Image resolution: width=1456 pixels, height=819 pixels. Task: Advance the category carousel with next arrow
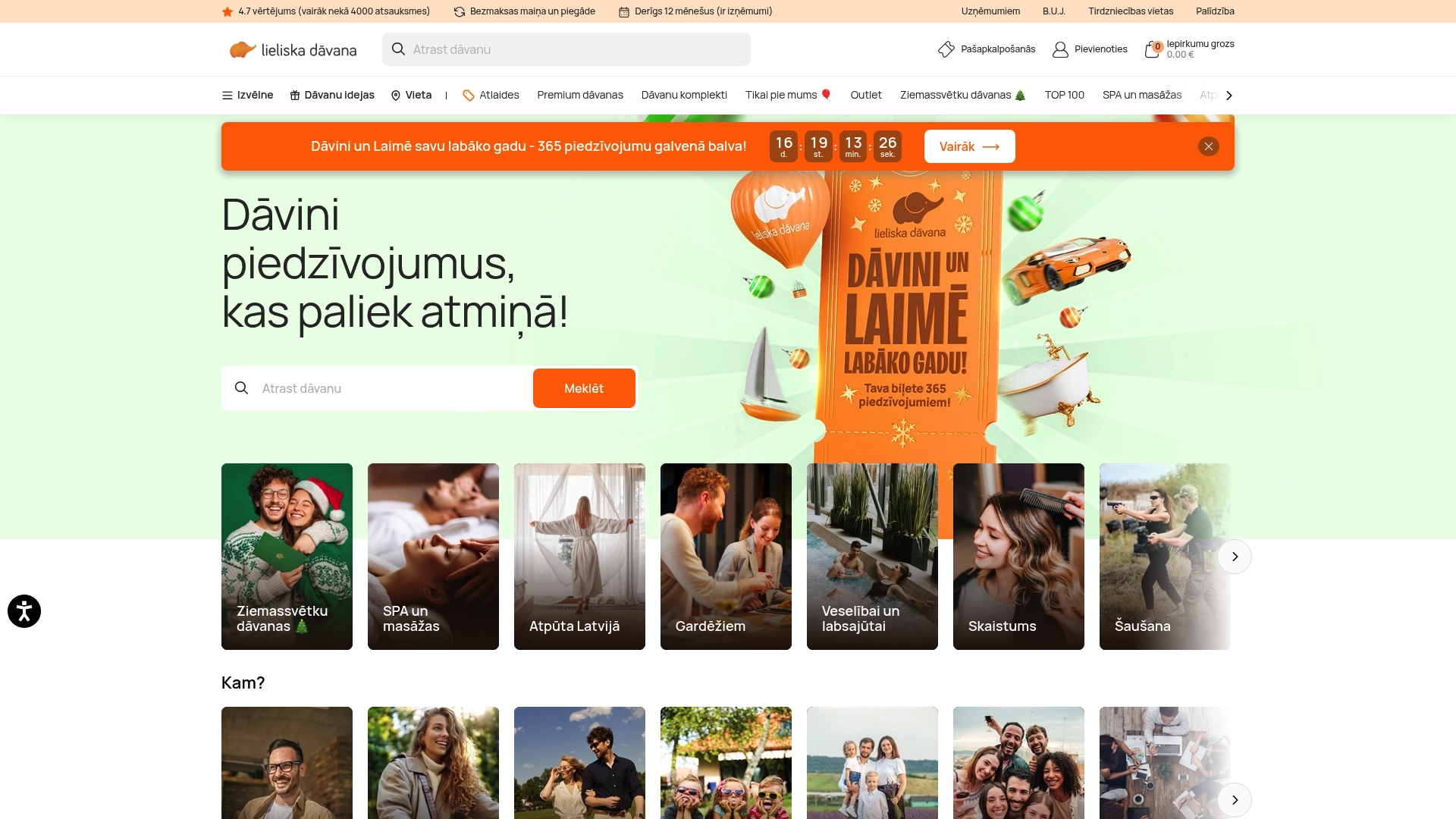[x=1235, y=556]
